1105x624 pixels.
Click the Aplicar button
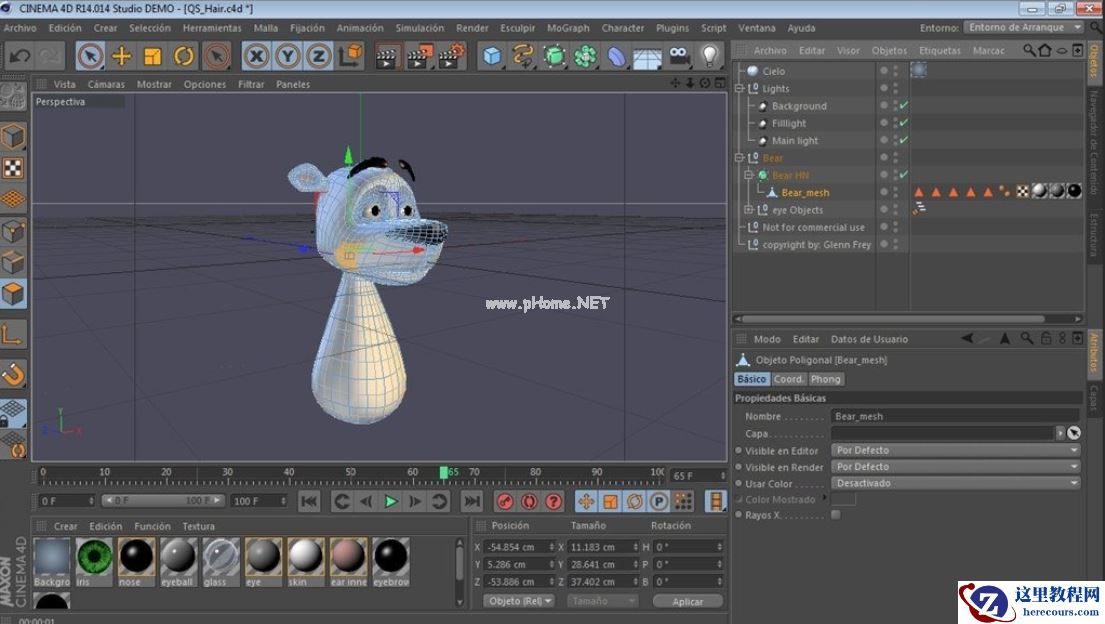click(x=687, y=601)
